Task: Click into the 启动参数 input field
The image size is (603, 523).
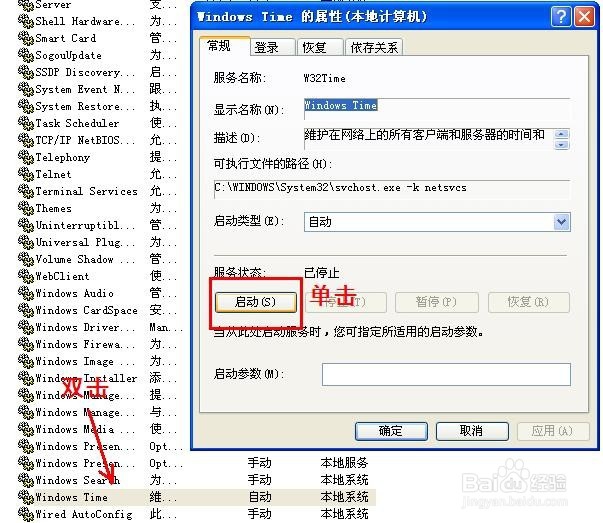Action: tap(446, 374)
